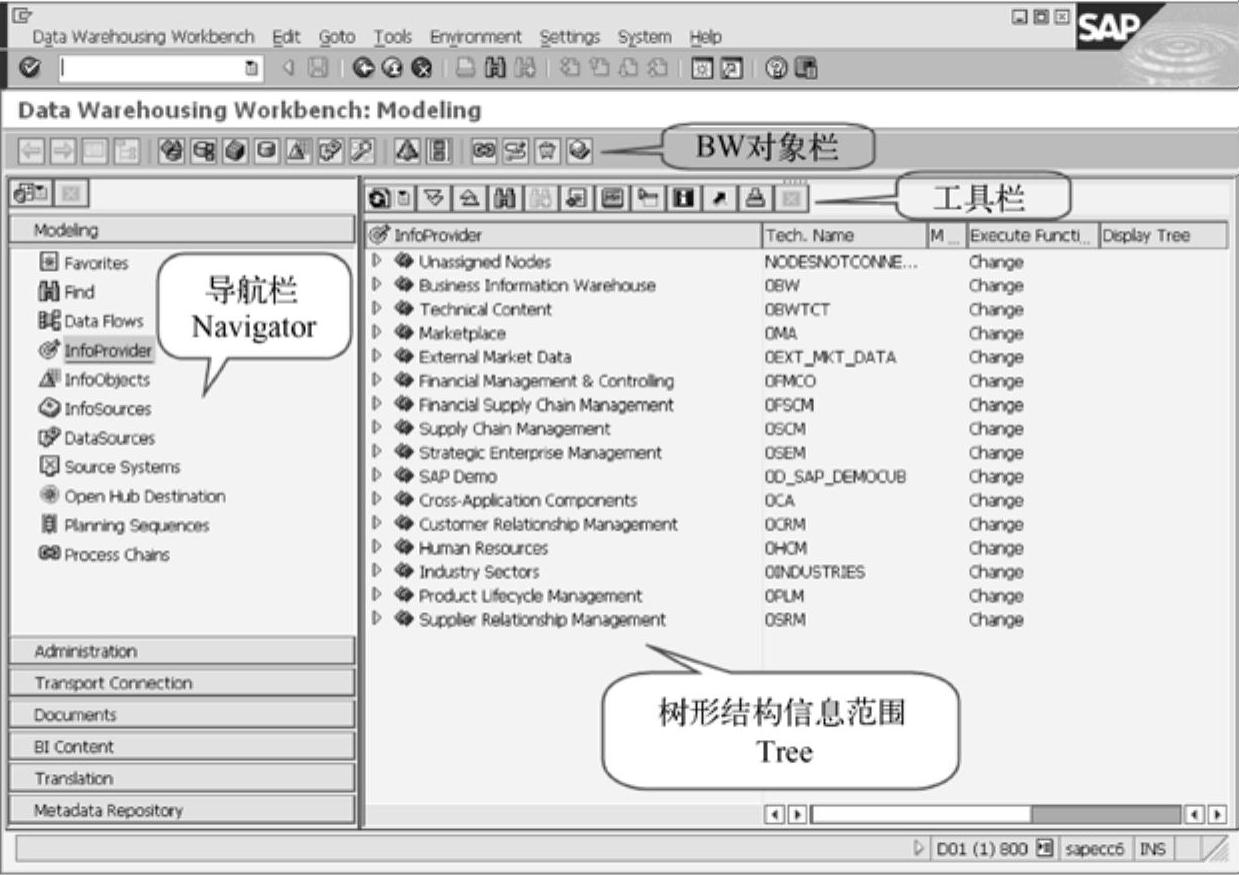
Task: Click the printer icon in tree toolbar
Action: 756,199
